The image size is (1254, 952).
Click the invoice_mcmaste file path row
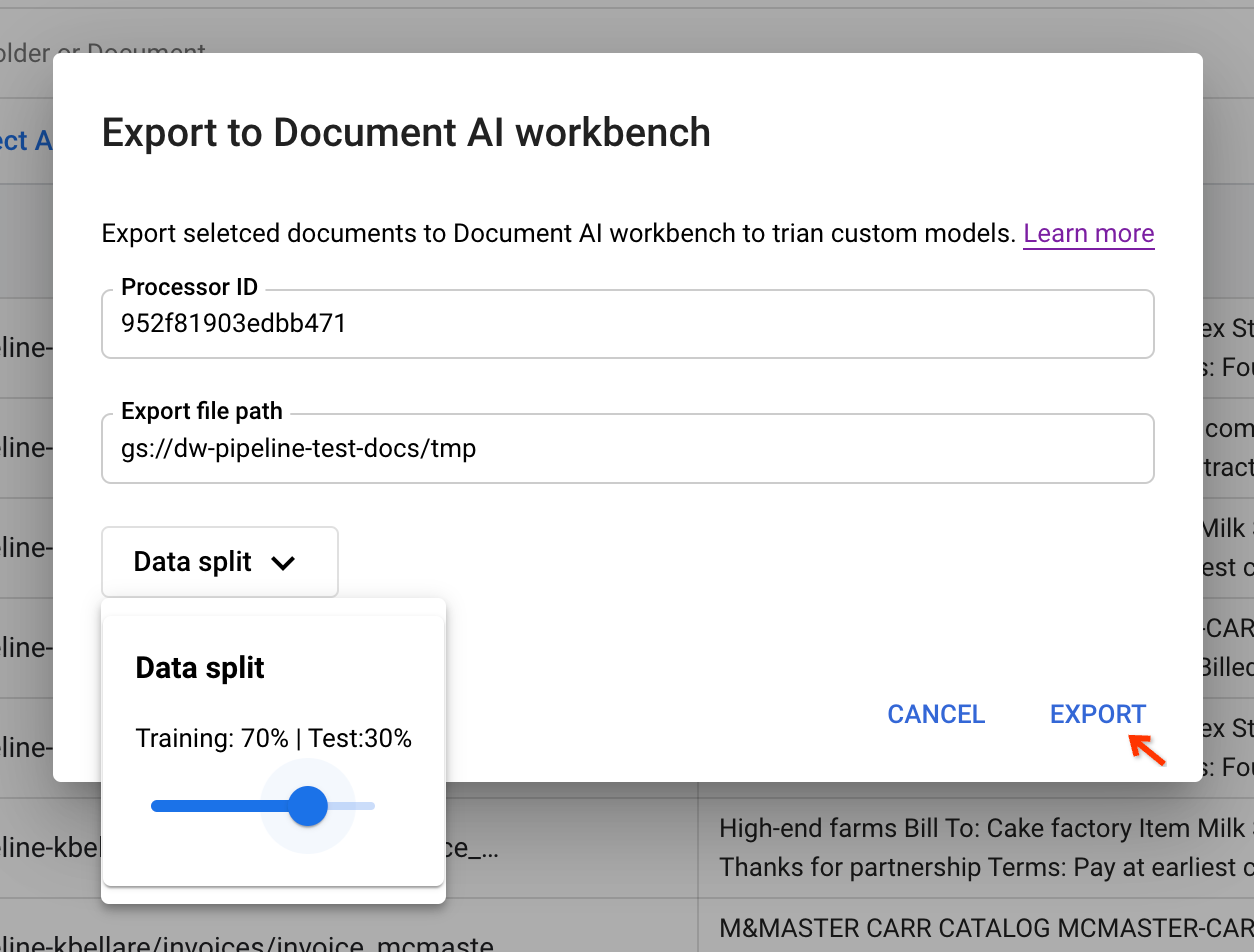tap(250, 942)
